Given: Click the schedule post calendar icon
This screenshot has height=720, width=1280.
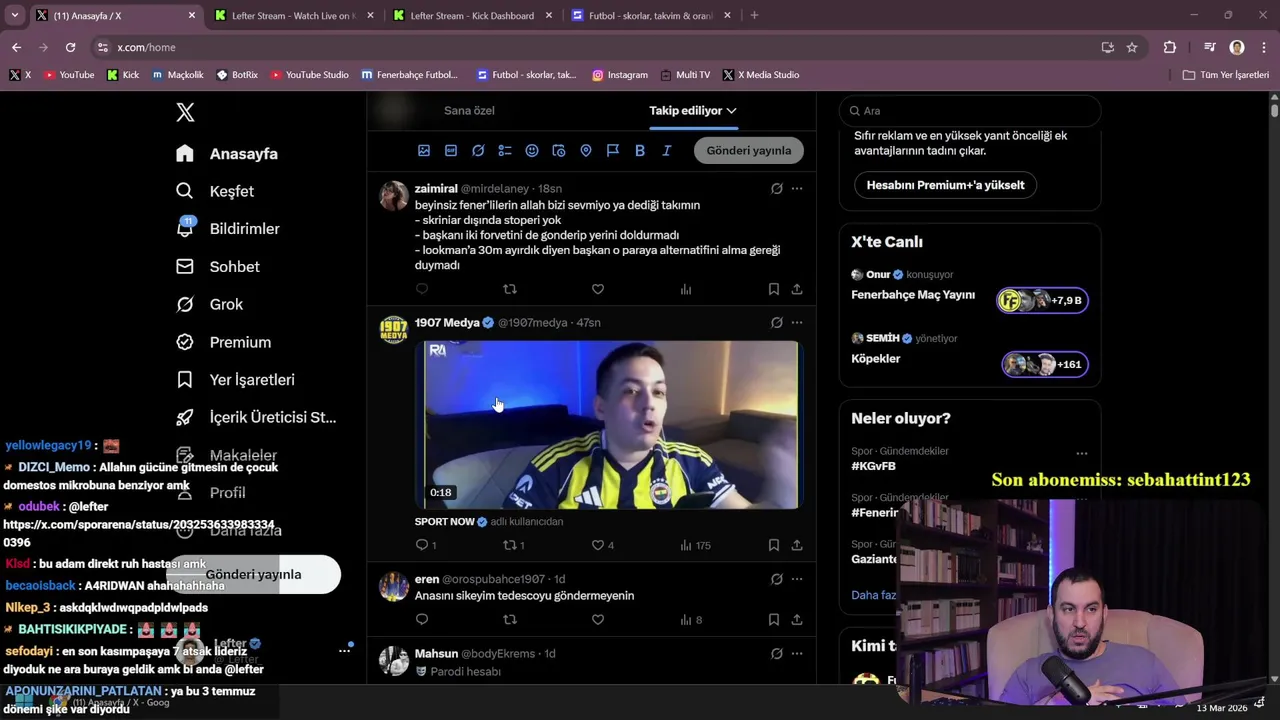Looking at the screenshot, I should [559, 151].
